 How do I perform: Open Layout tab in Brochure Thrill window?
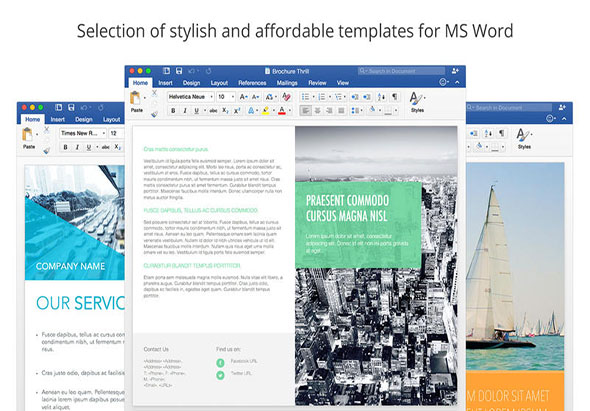click(x=219, y=83)
